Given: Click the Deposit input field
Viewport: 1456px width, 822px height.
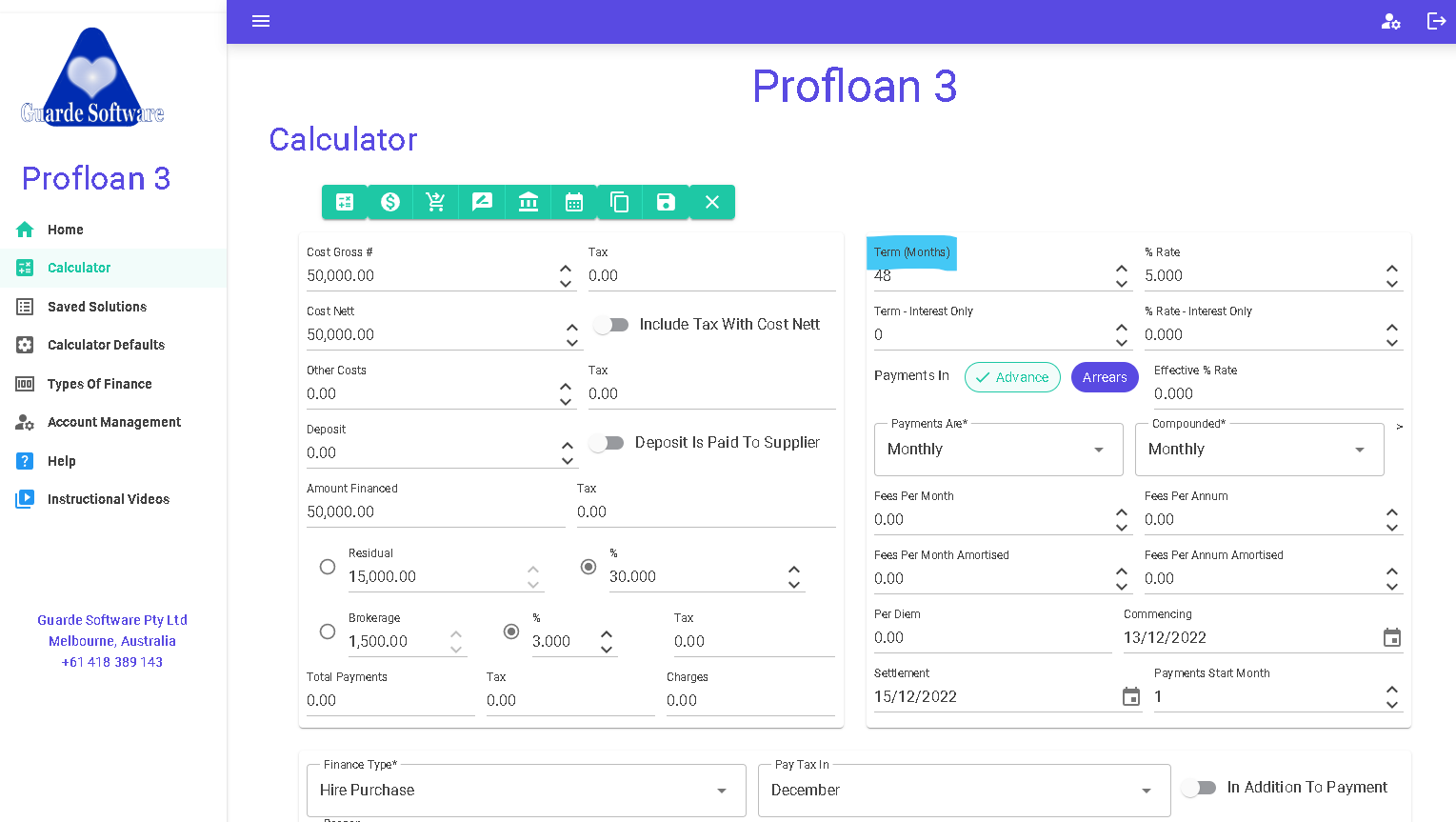Looking at the screenshot, I should click(x=432, y=452).
